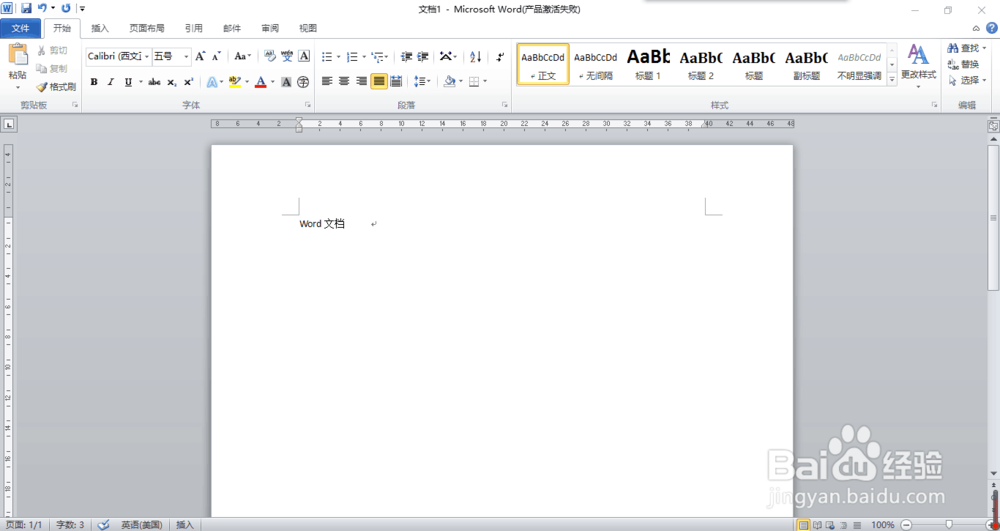Apply the yellow text highlight color
This screenshot has height=531, width=1000.
235,82
